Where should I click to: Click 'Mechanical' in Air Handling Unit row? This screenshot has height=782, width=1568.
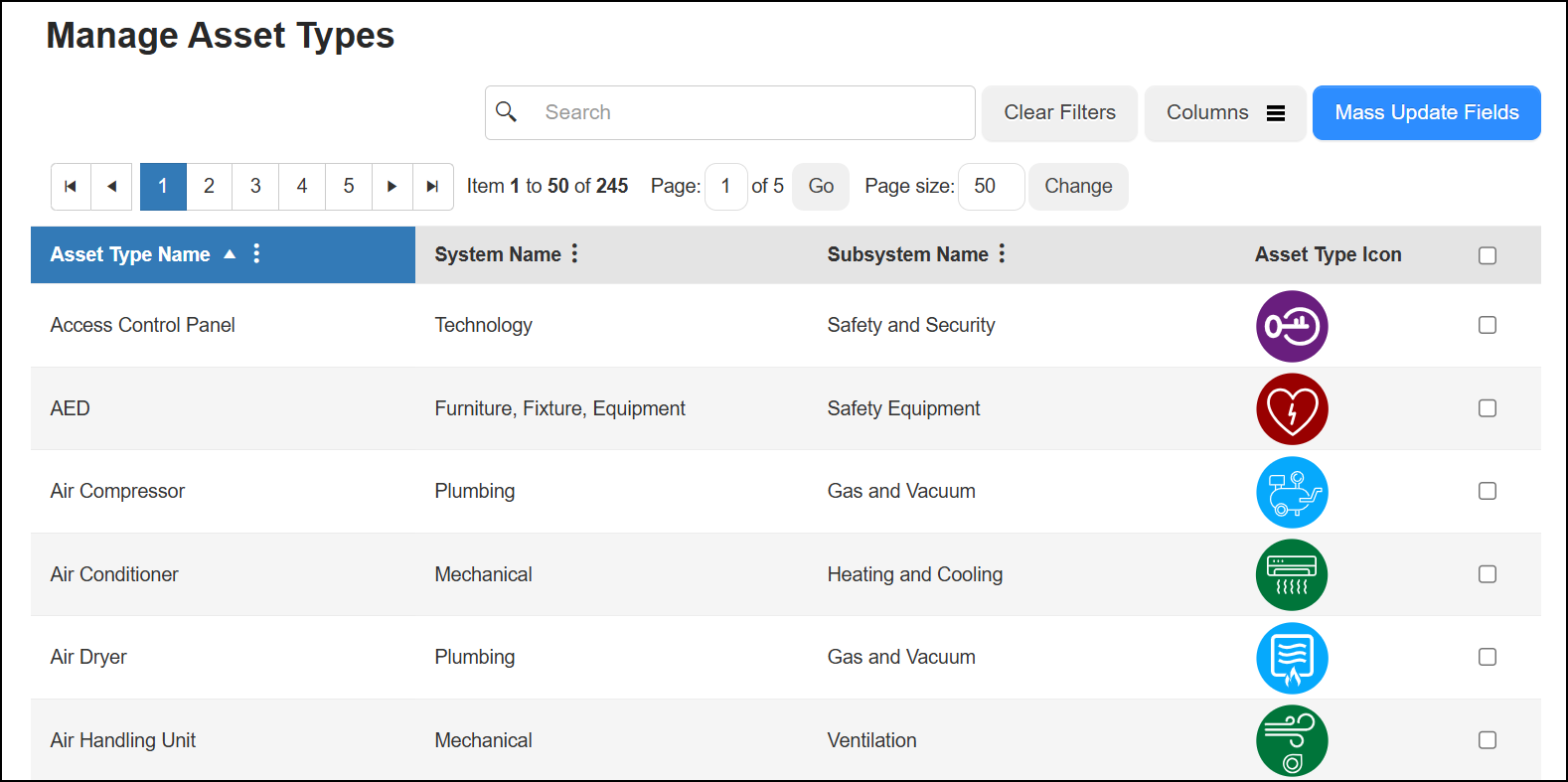[483, 740]
